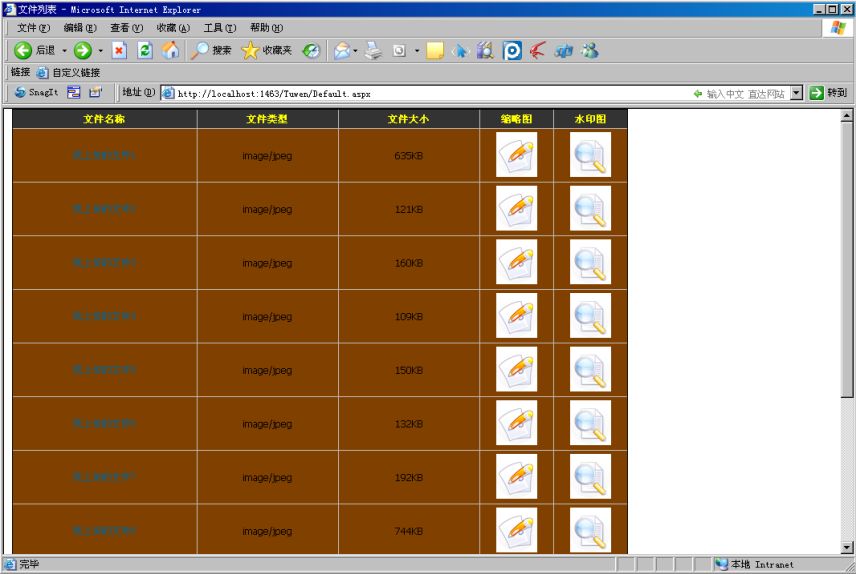Open 水印图 watermark for the 150KB file
The height and width of the screenshot is (574, 856).
(590, 369)
